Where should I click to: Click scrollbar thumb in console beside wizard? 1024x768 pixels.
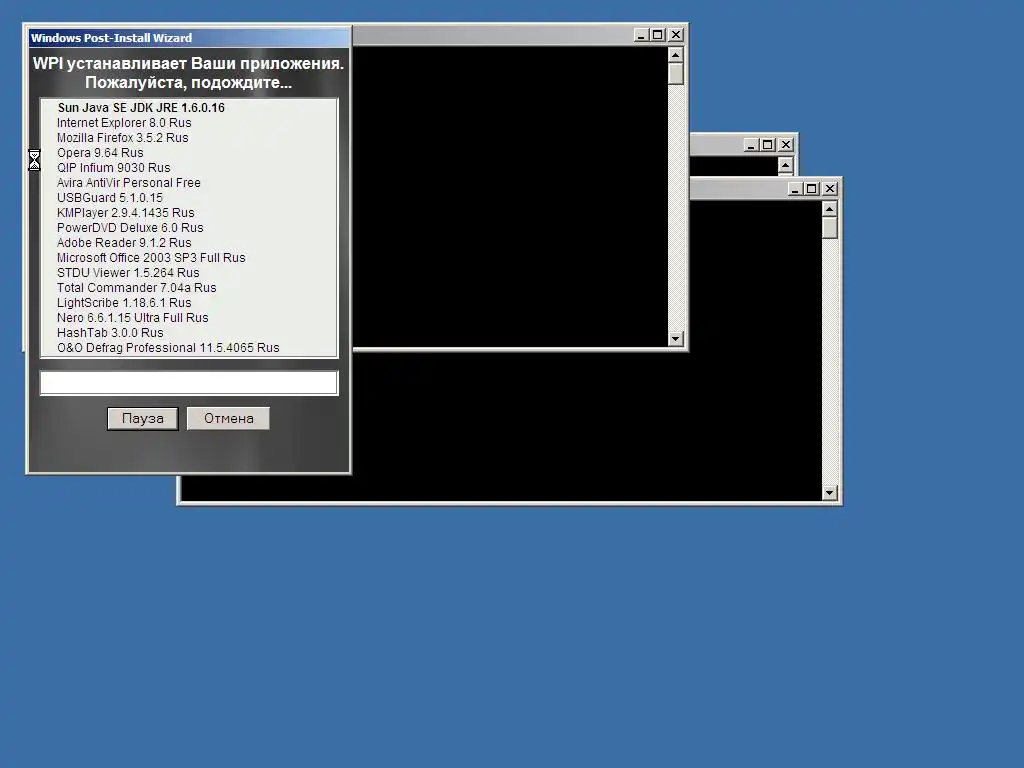pyautogui.click(x=675, y=73)
